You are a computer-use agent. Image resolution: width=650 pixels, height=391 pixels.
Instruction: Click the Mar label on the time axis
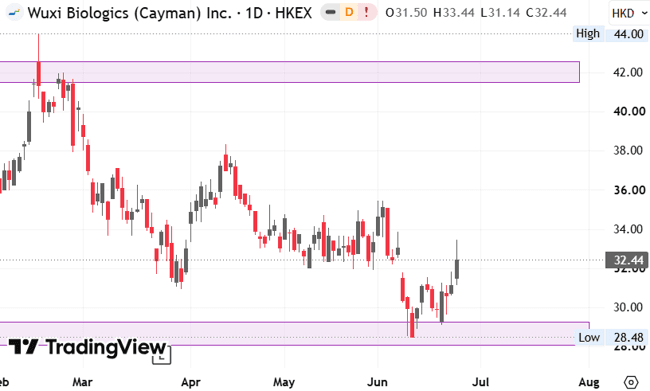click(82, 382)
